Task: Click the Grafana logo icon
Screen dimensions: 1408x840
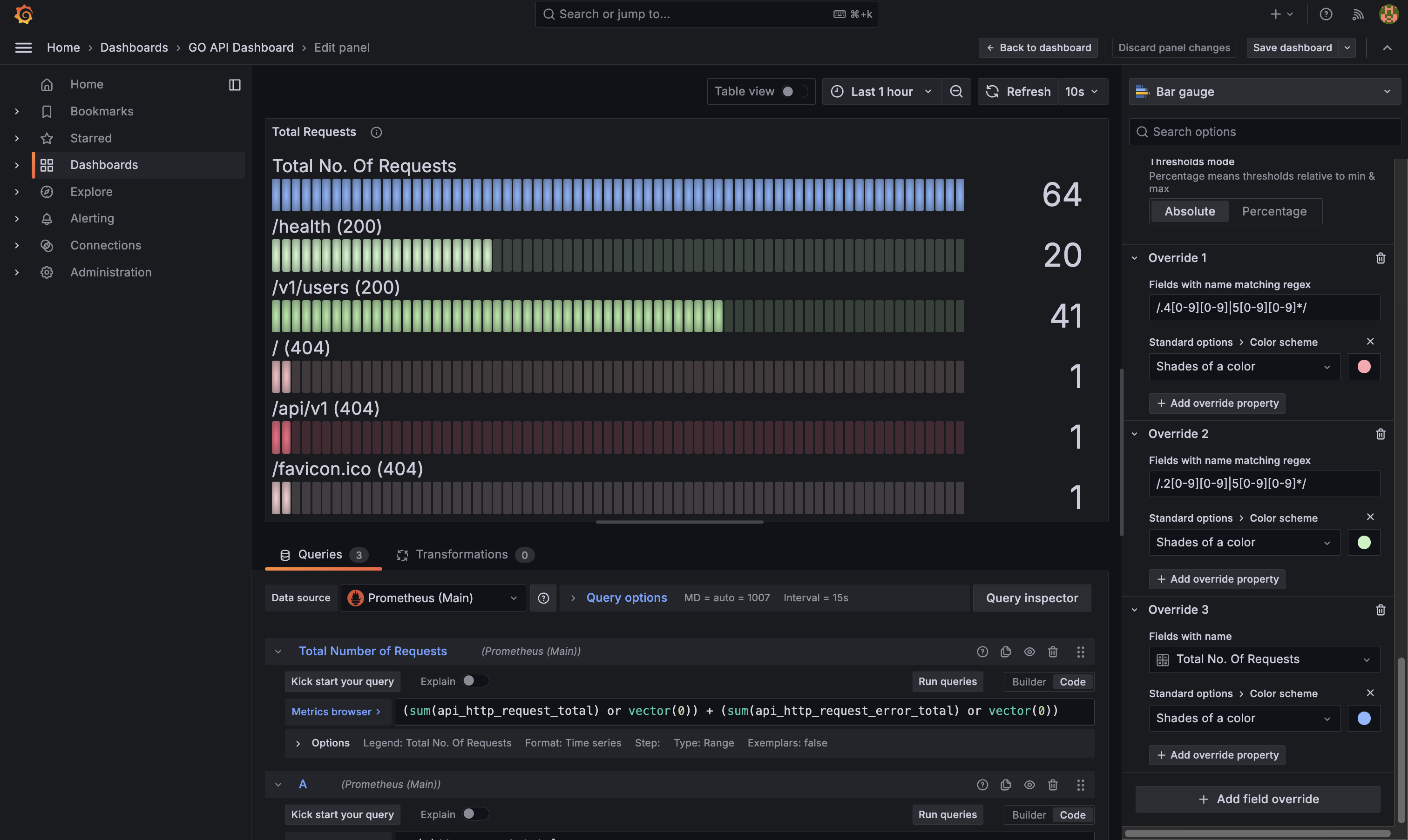Action: 23,14
